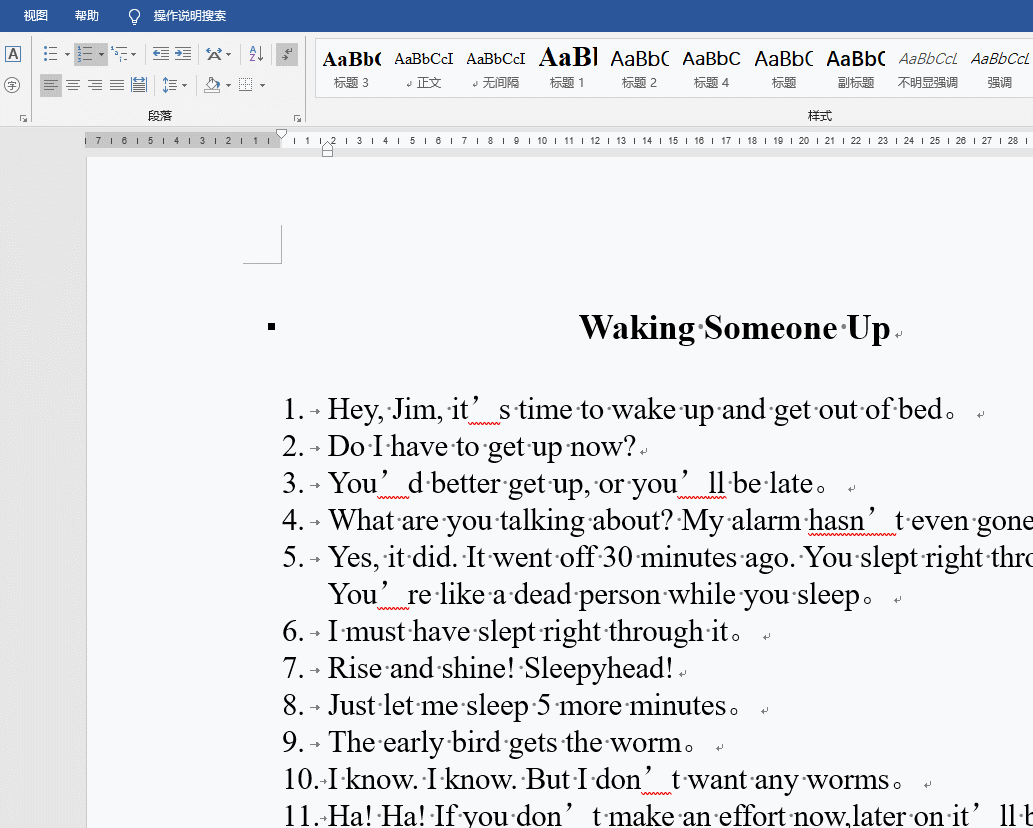Screen dimensions: 1033x828
Task: Apply the 副标题 style
Action: (x=855, y=68)
